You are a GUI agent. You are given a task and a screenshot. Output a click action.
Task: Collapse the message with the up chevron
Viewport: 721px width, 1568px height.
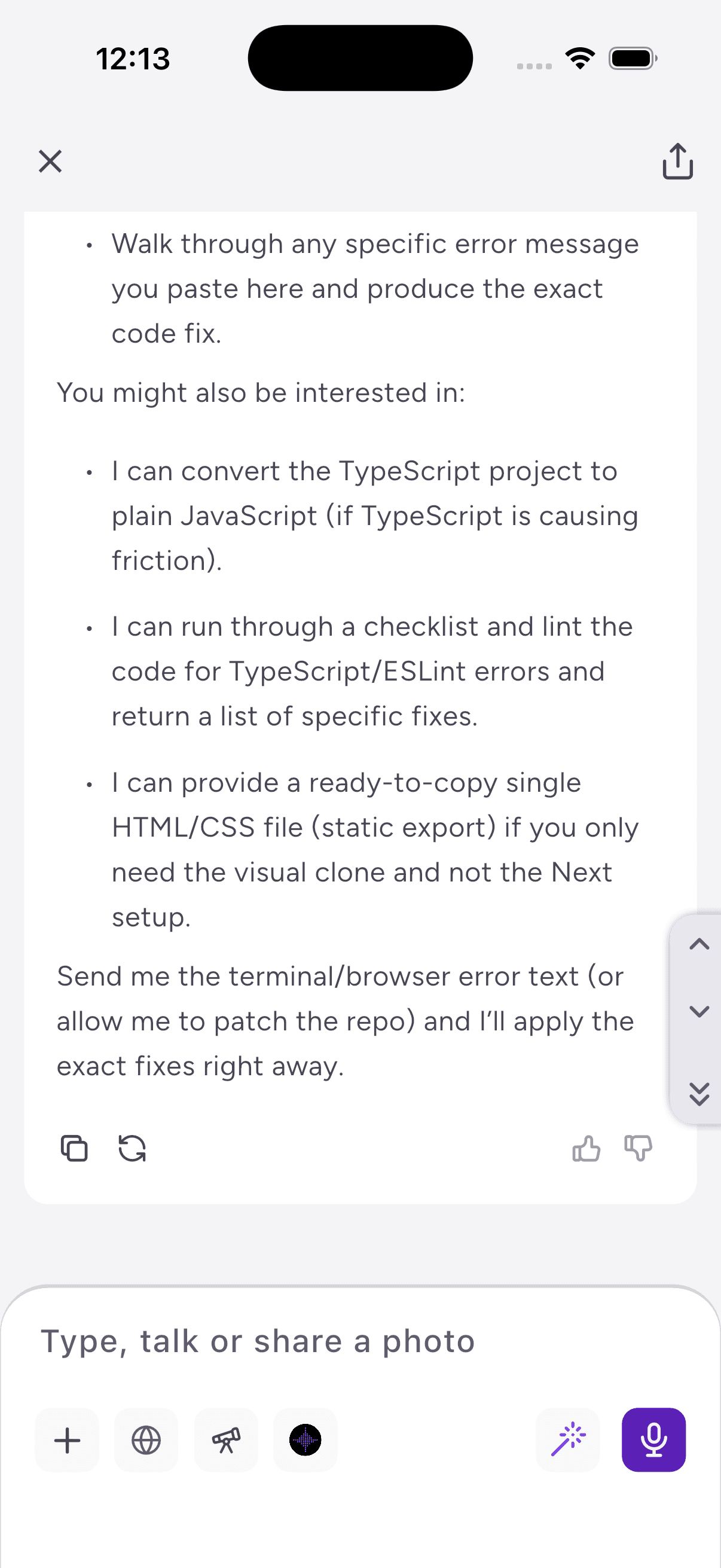699,944
